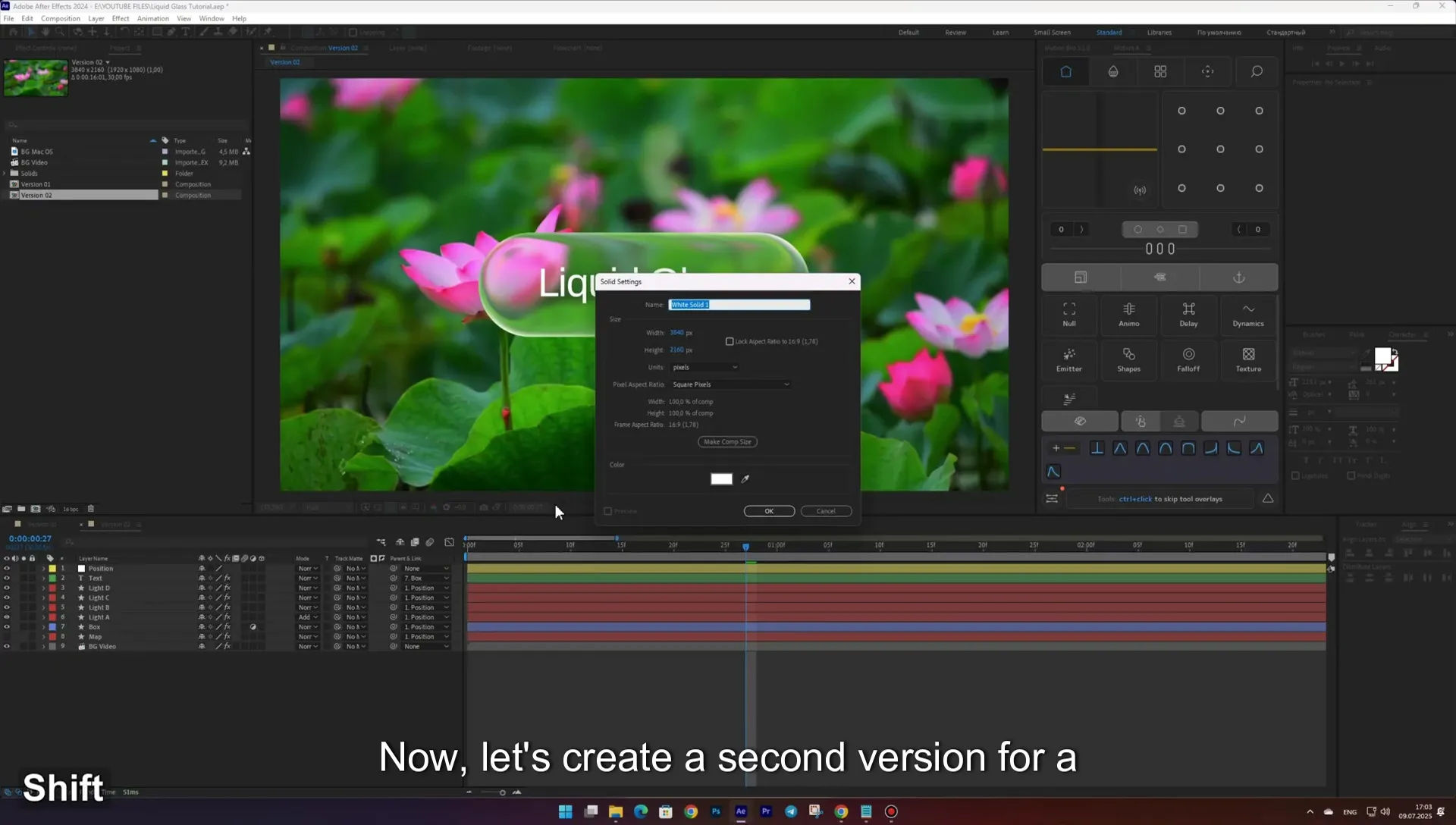Click the white Color swatch in Solid Settings
The width and height of the screenshot is (1456, 825).
click(x=721, y=478)
